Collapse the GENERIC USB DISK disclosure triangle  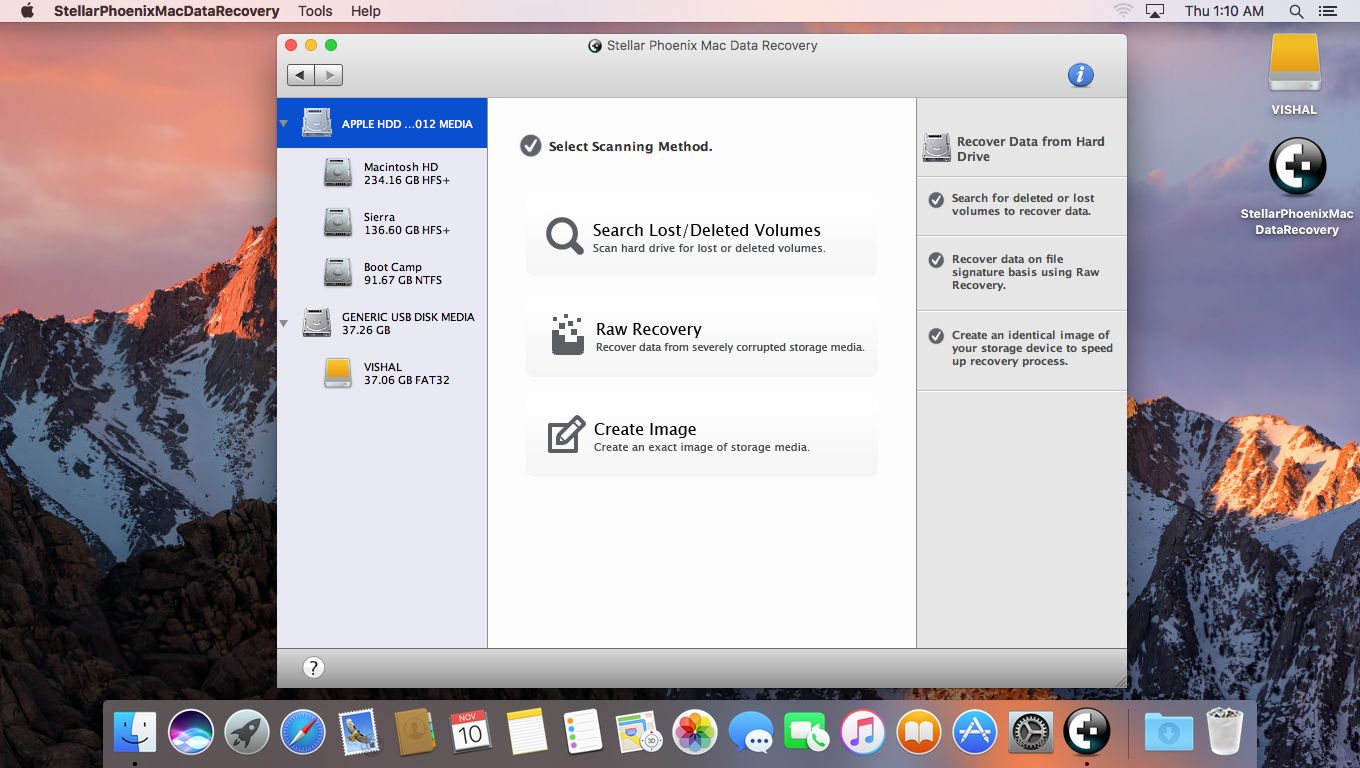283,323
